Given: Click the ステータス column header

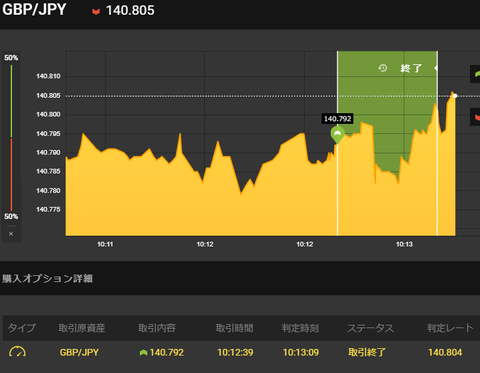Looking at the screenshot, I should [x=370, y=328].
